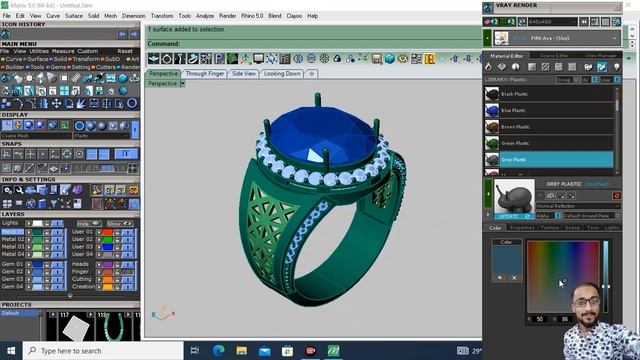
Task: Toggle lock on Heads layer
Action: click(117, 264)
